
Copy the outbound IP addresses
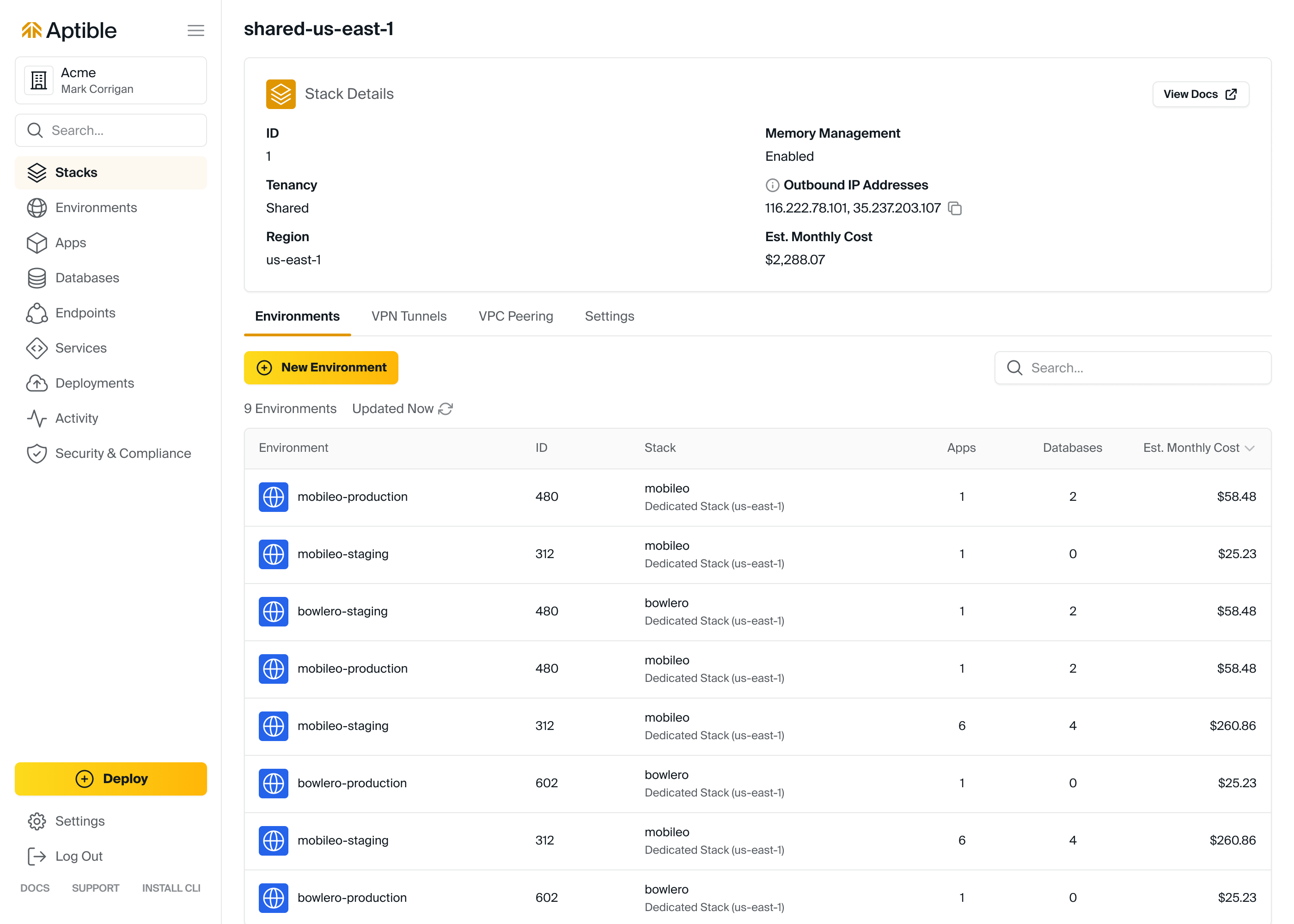point(955,208)
